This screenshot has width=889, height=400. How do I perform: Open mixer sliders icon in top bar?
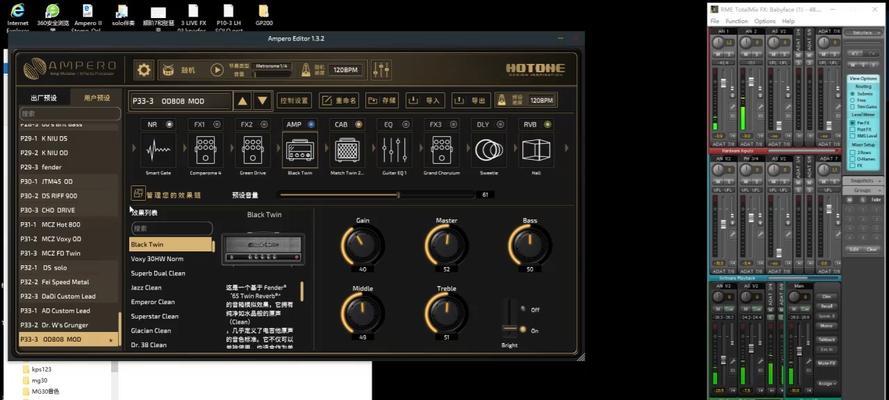[x=382, y=70]
